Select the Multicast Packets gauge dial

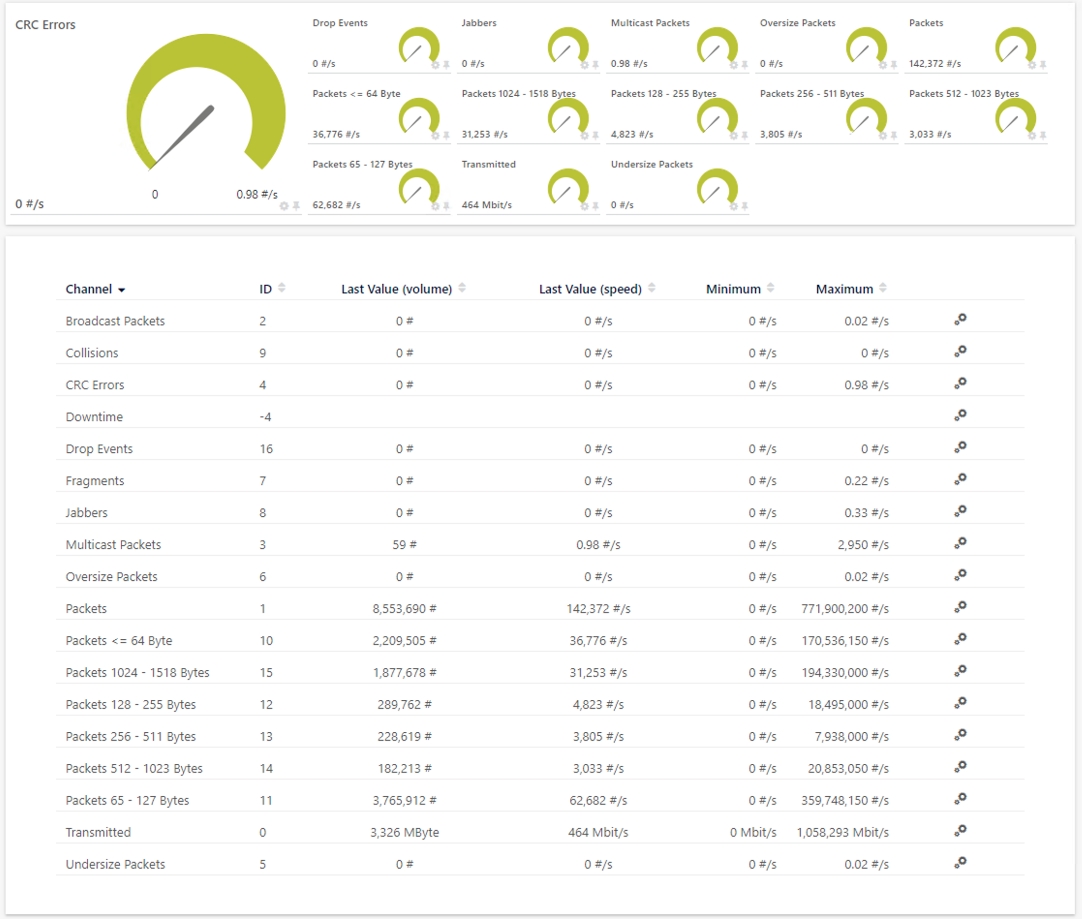click(717, 46)
